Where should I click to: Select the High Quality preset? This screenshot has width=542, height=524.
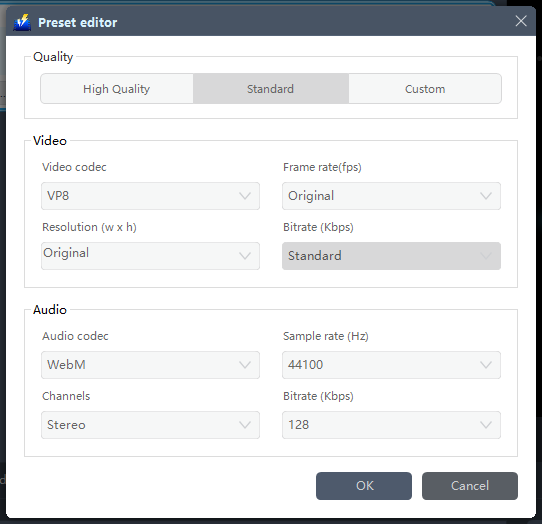click(117, 89)
